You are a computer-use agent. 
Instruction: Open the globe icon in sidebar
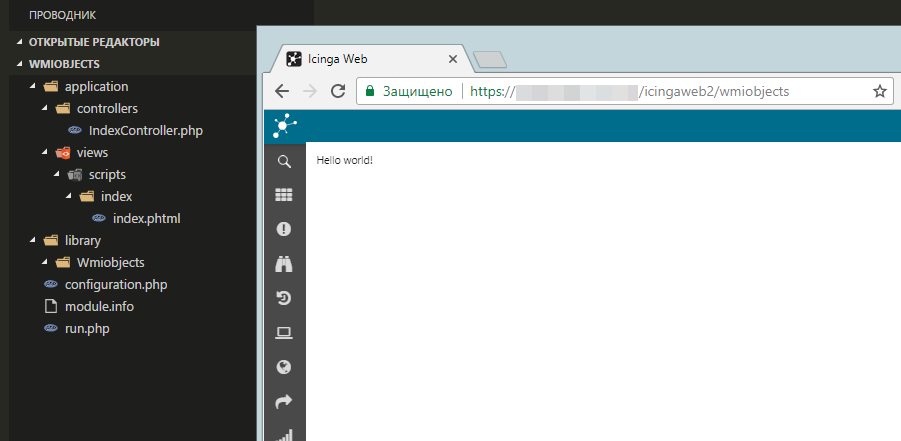(284, 366)
